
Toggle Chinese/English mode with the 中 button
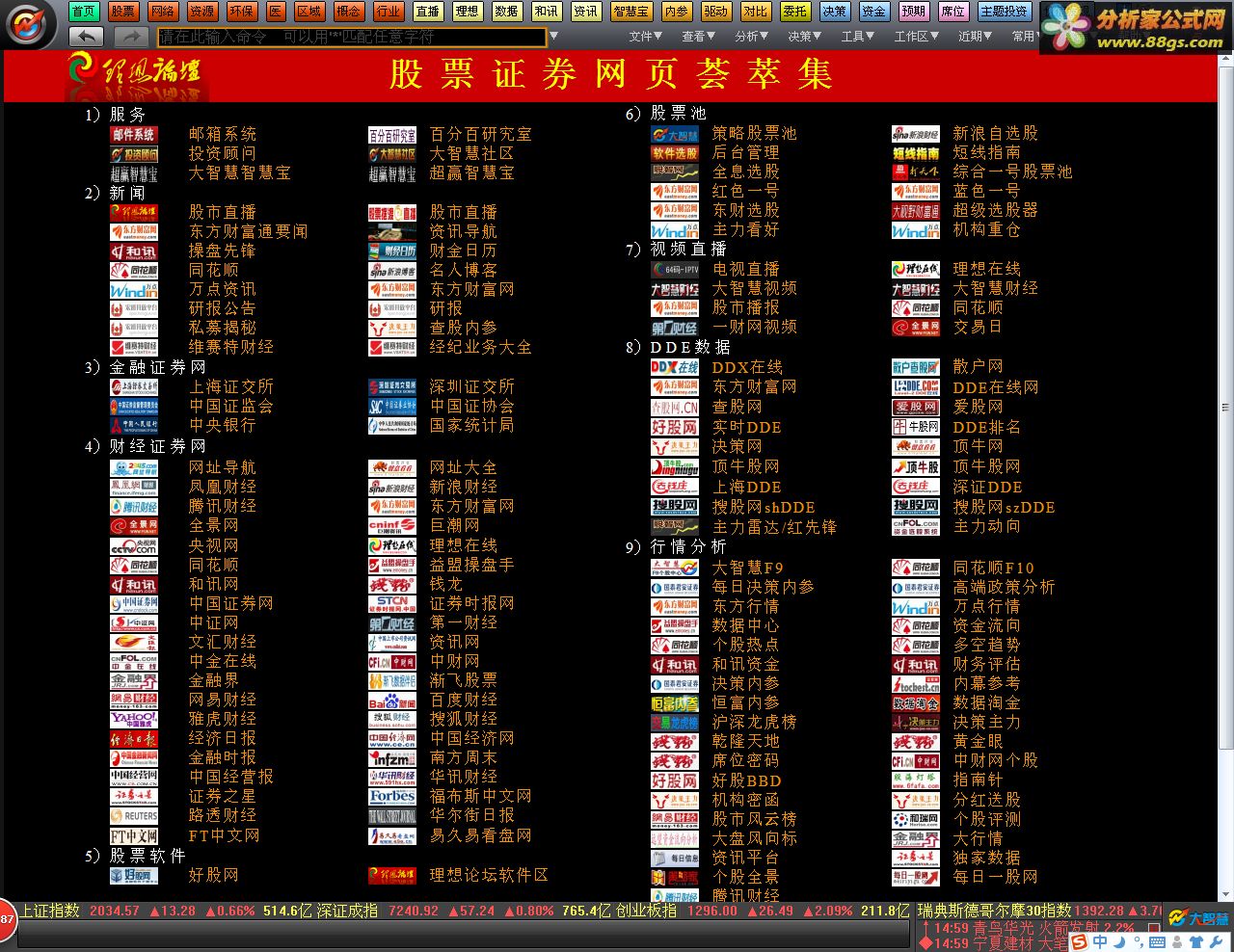[x=1100, y=942]
